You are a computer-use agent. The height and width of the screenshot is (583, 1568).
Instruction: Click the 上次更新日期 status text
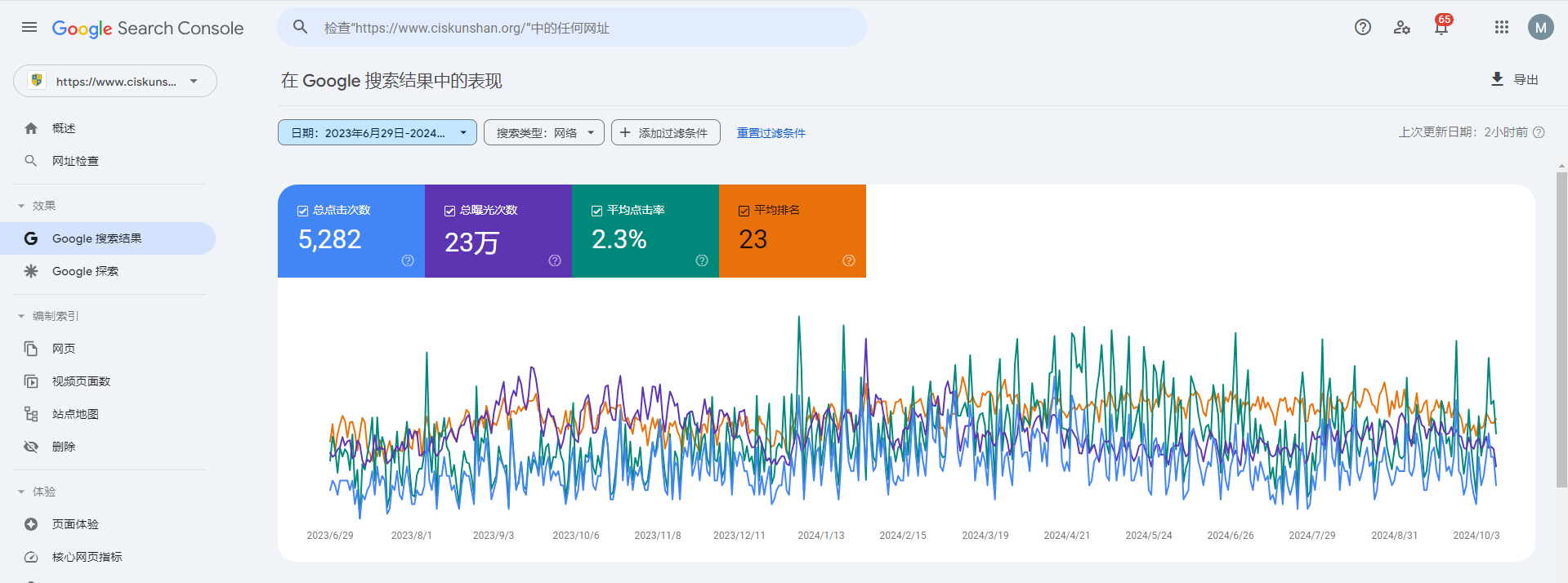pos(1463,132)
